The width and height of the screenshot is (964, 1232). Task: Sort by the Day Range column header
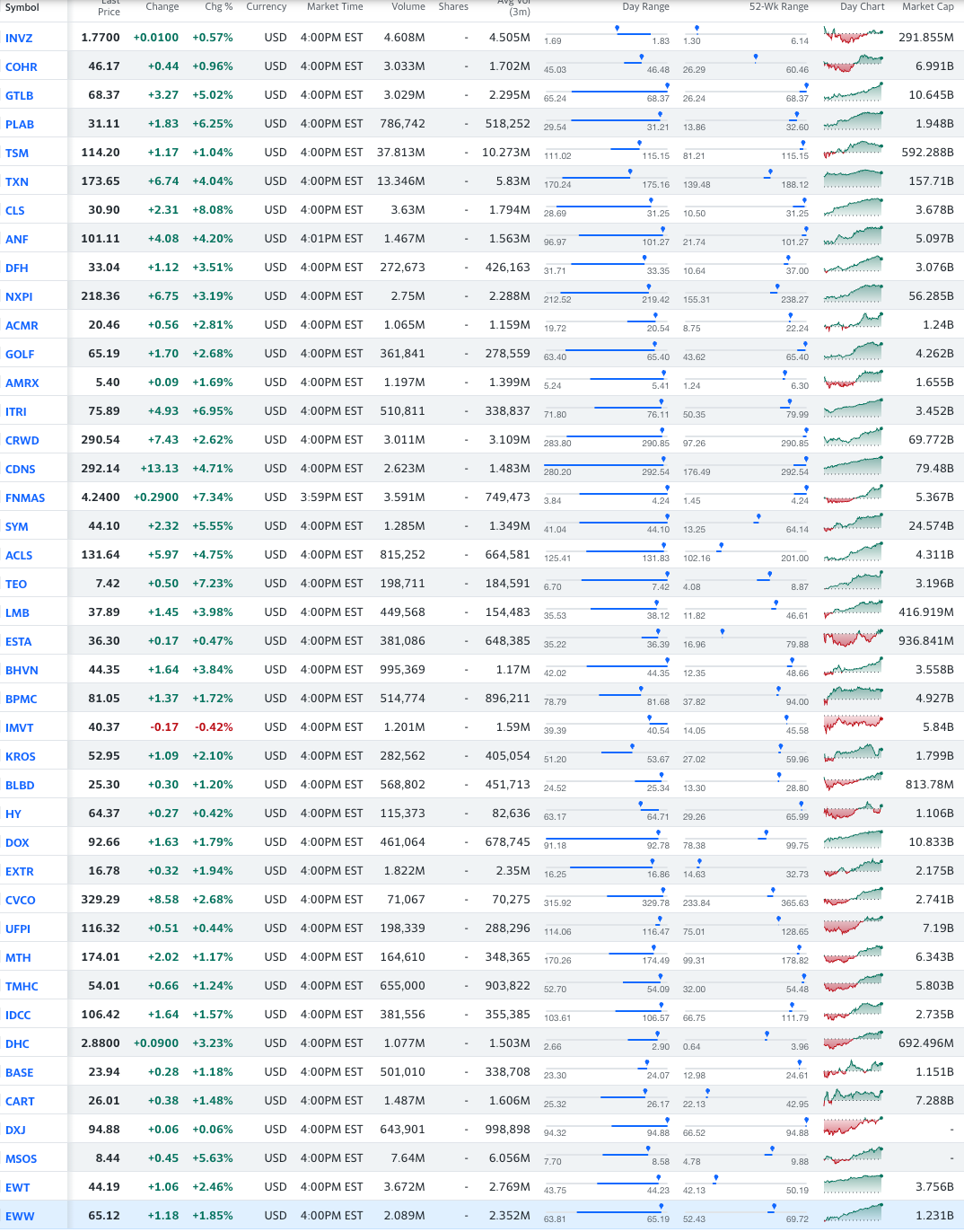coord(646,6)
